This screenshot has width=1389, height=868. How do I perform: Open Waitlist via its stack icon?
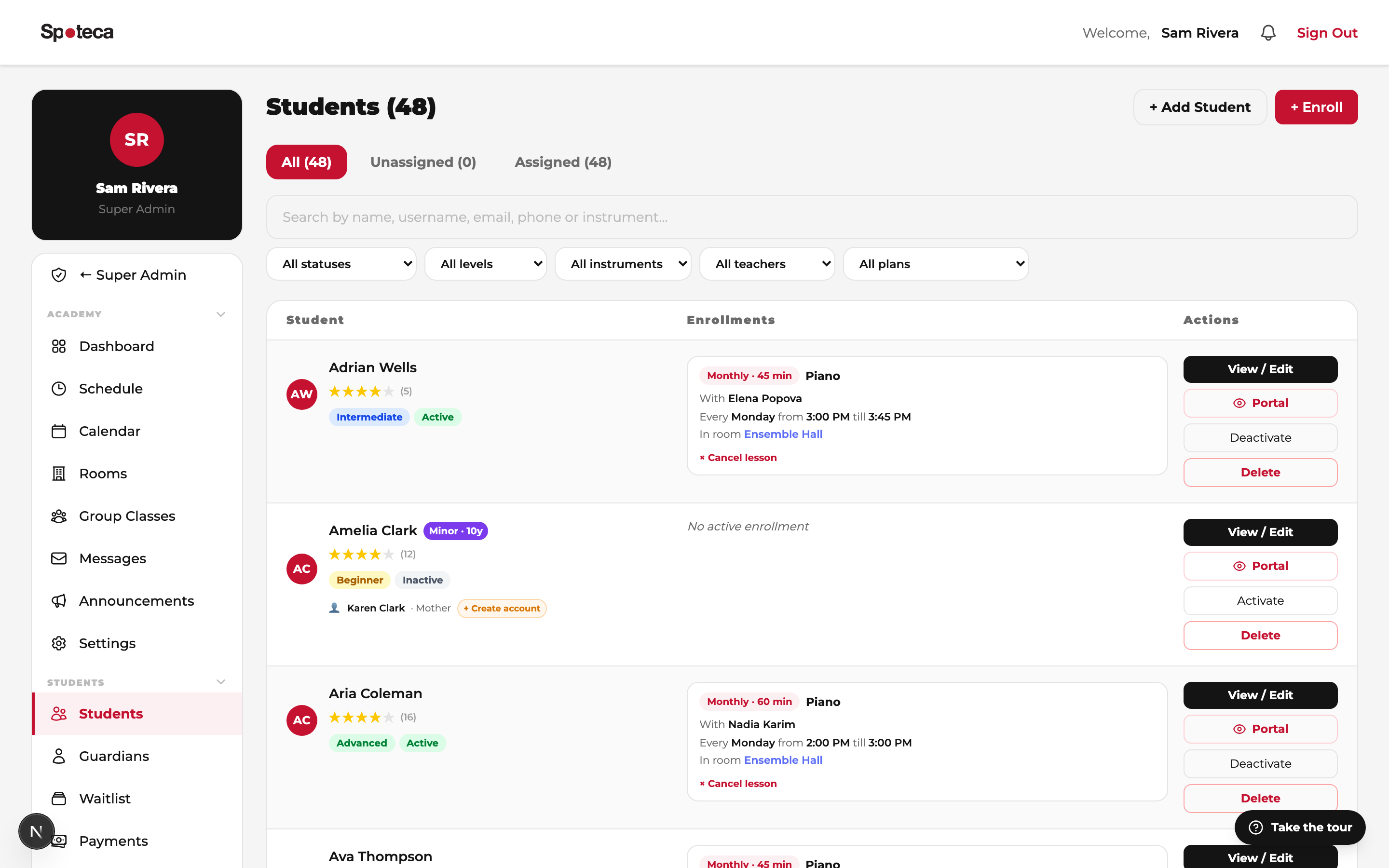pos(58,799)
